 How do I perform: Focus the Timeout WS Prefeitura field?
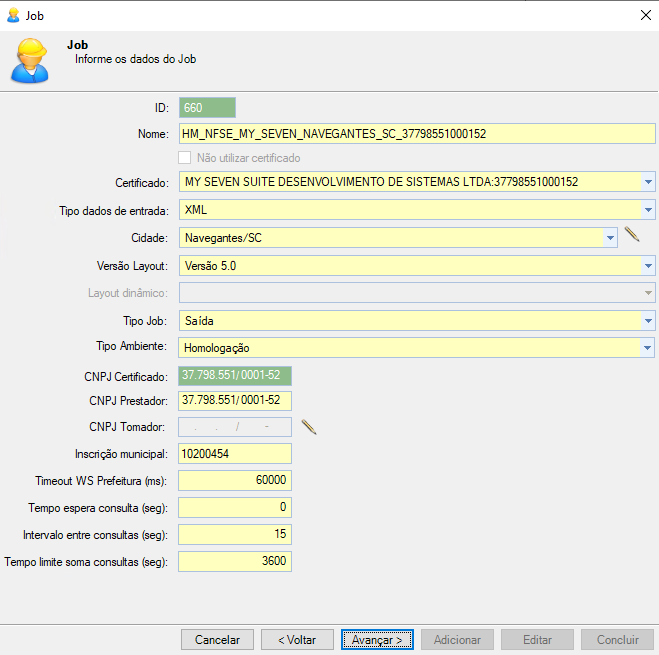coord(235,480)
